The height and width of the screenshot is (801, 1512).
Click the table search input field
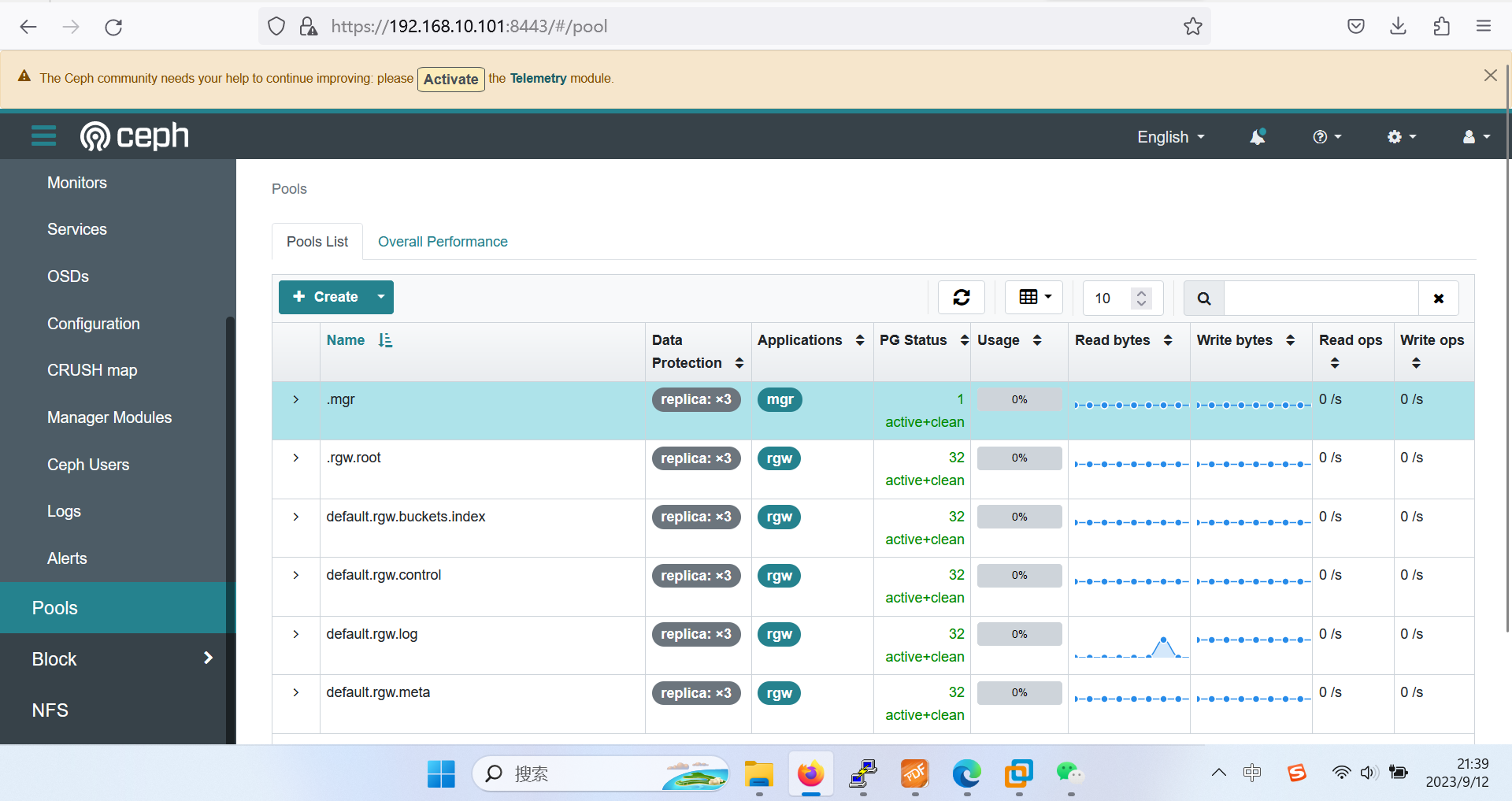pyautogui.click(x=1321, y=299)
